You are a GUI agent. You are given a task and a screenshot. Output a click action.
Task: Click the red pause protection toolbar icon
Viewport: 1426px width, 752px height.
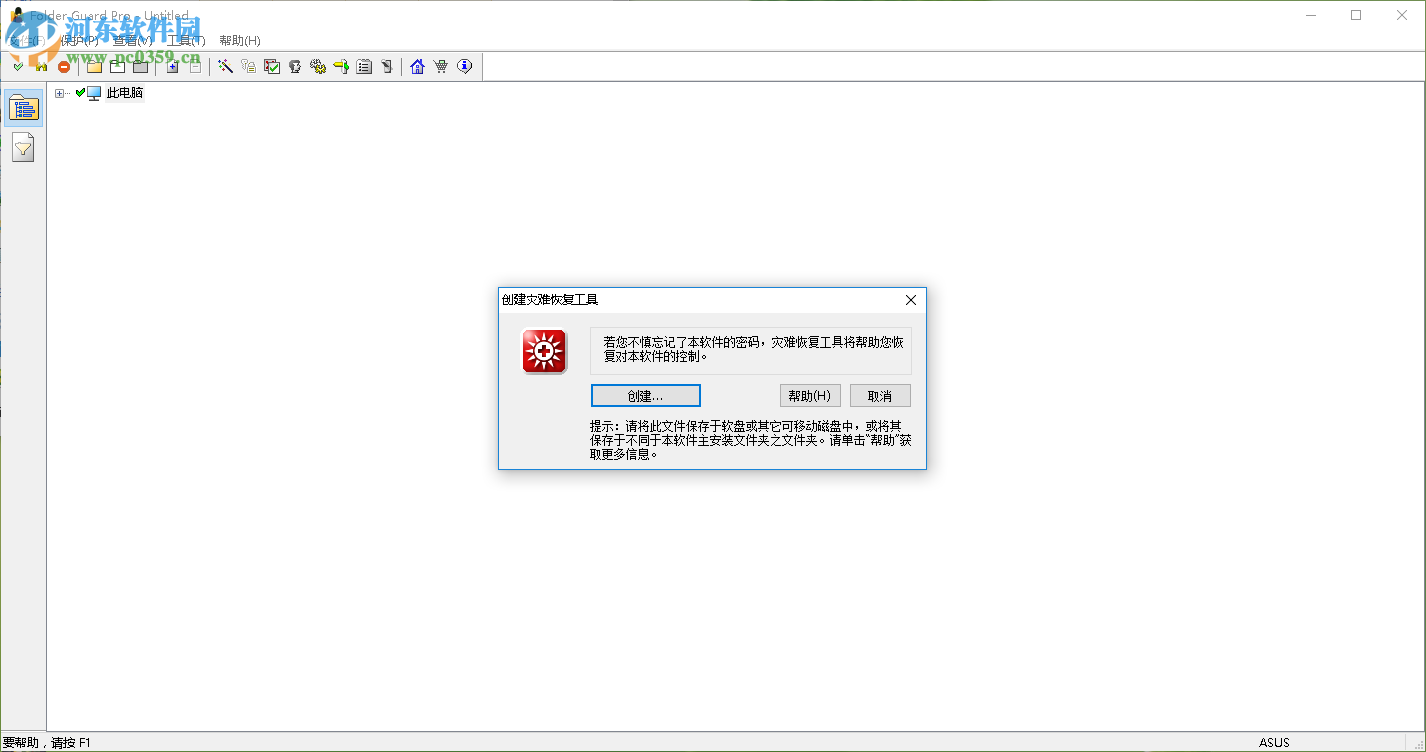pyautogui.click(x=64, y=66)
